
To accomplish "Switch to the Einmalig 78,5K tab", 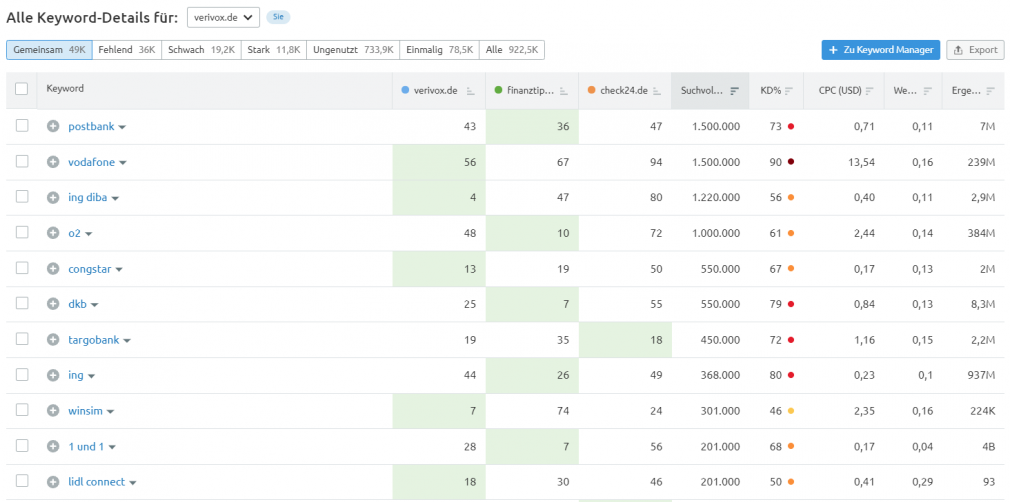I will pos(439,50).
